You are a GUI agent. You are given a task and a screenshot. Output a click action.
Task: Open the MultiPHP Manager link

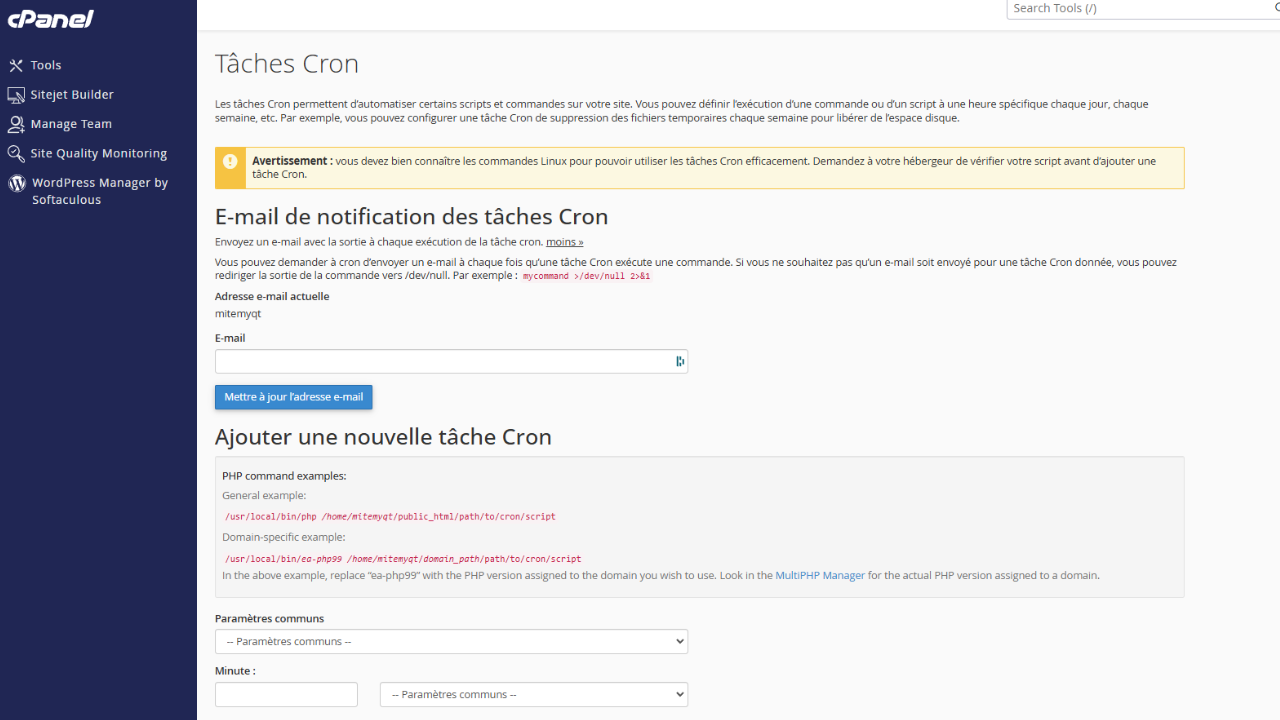coord(820,576)
